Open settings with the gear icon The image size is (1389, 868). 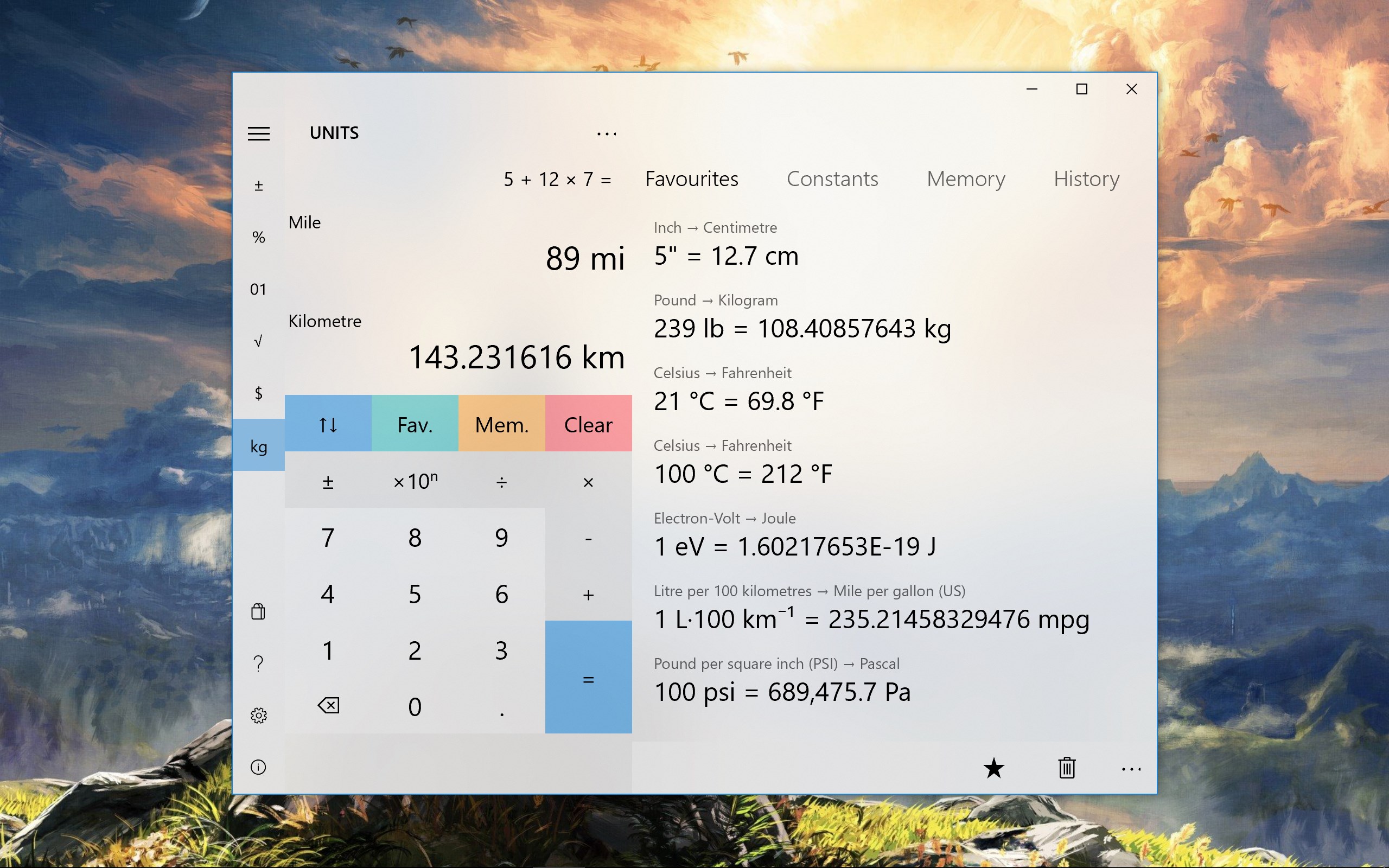258,714
